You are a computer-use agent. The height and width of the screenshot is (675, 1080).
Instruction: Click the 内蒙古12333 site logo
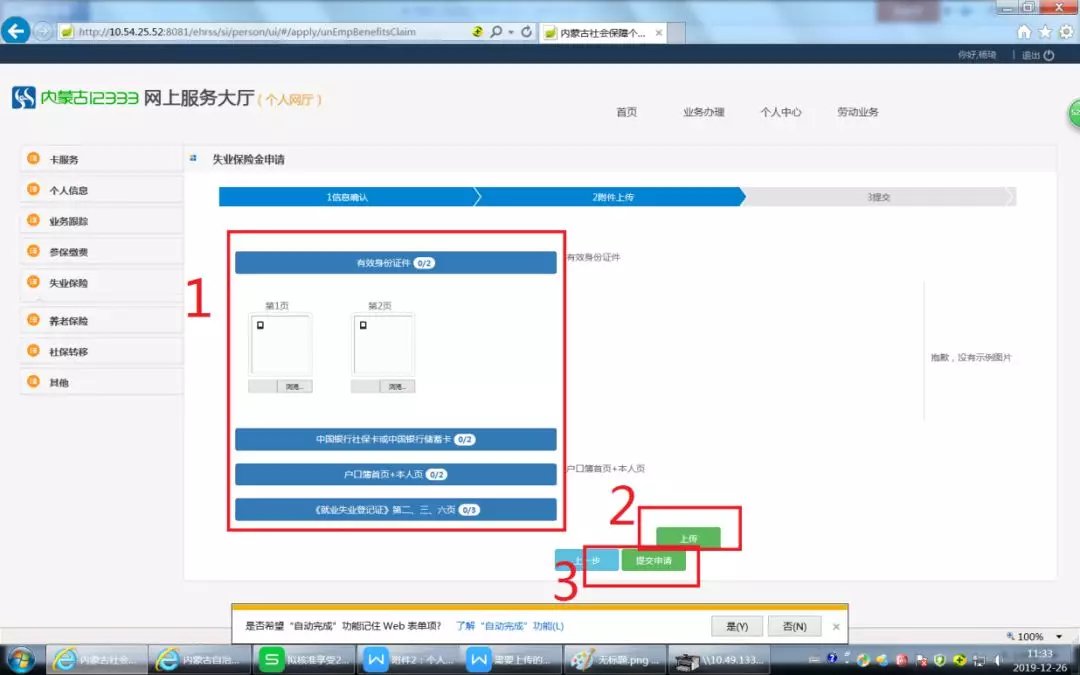click(75, 98)
